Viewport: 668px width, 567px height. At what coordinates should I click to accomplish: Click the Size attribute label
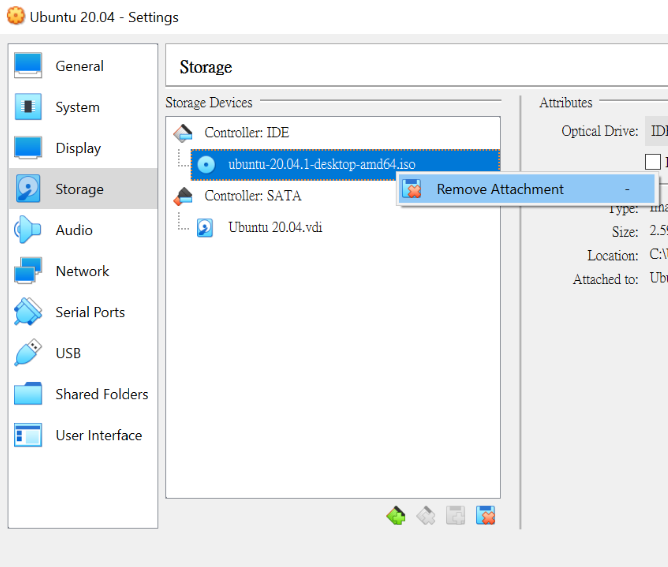pyautogui.click(x=625, y=232)
